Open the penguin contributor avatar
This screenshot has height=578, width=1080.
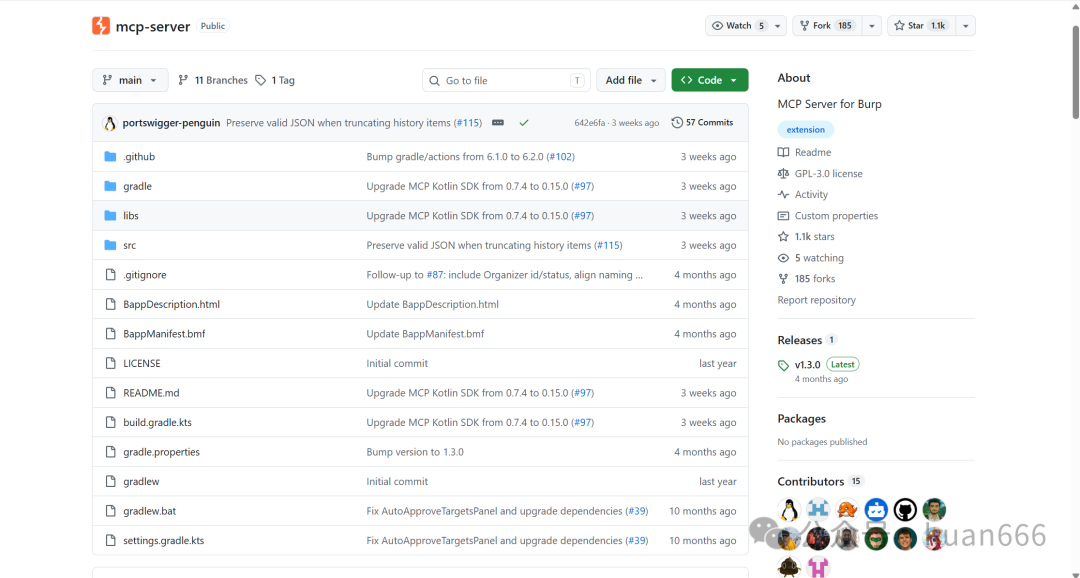pos(789,510)
